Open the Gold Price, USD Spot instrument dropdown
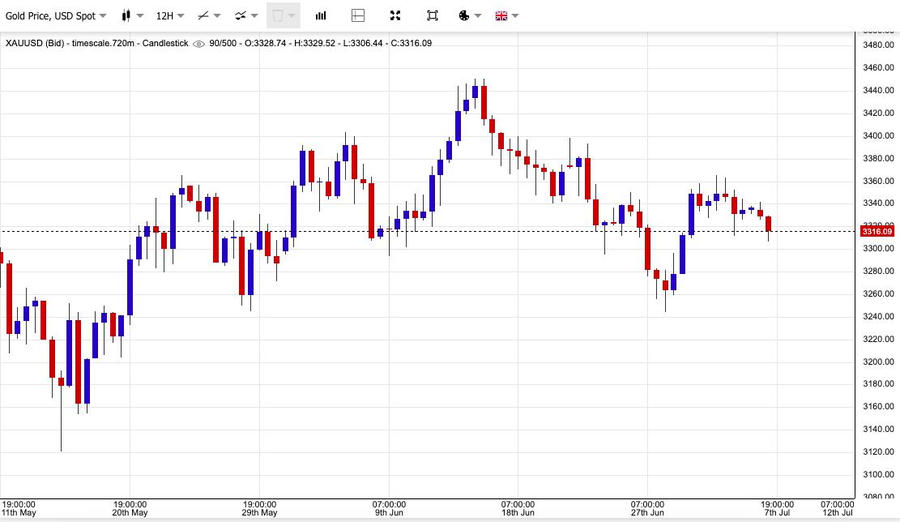 56,16
